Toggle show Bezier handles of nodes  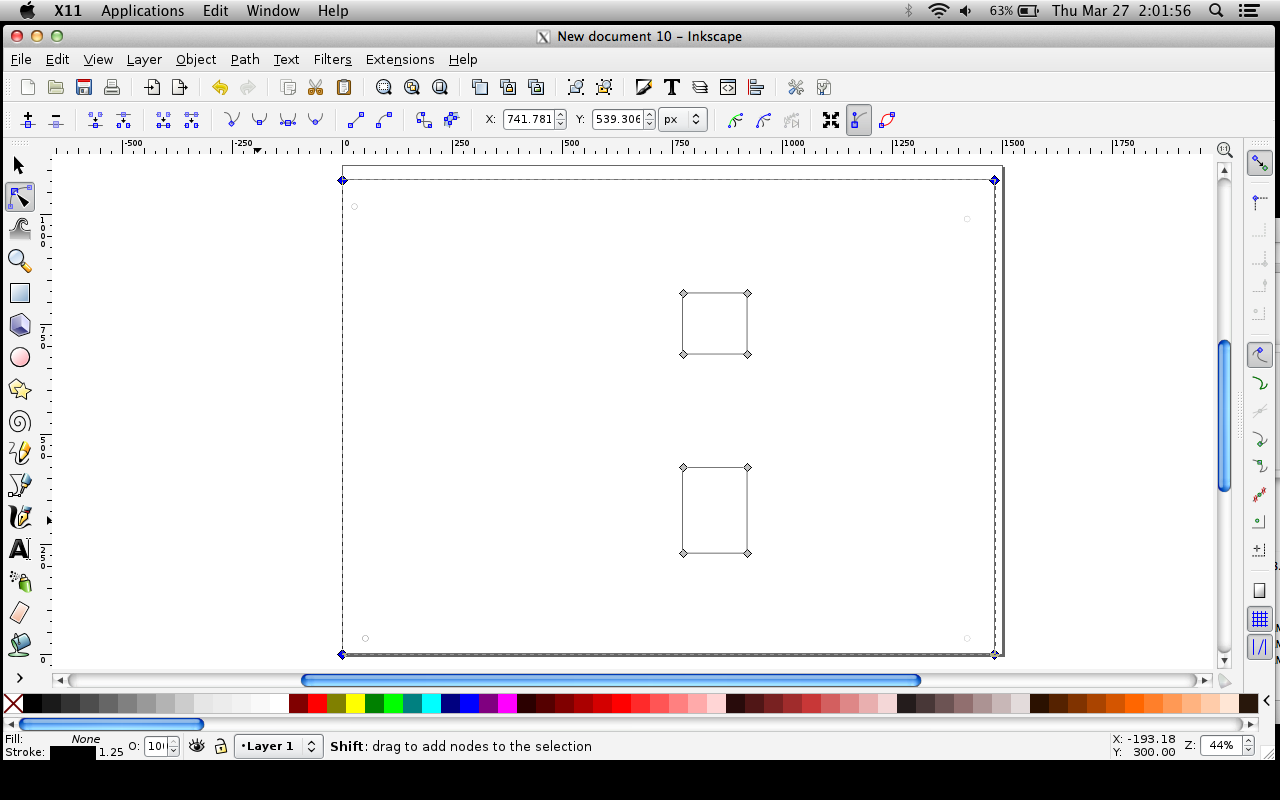tap(858, 120)
